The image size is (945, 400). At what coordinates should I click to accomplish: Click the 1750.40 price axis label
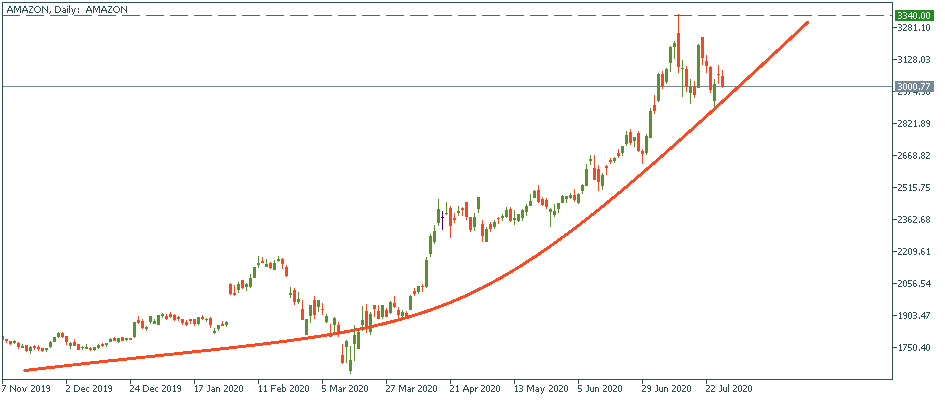click(915, 348)
